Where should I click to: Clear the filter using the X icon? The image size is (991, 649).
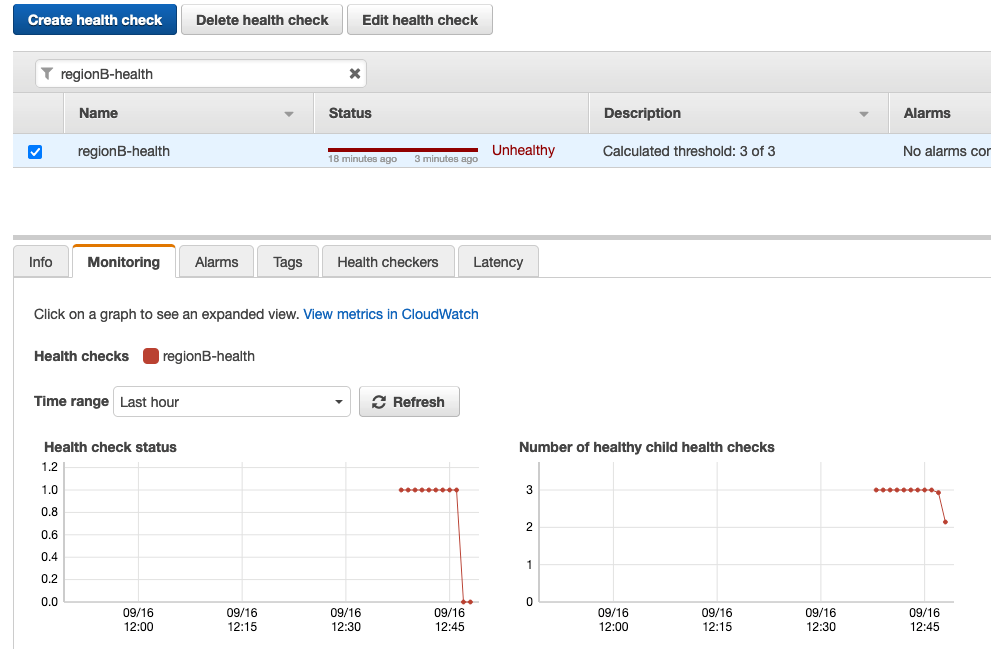tap(355, 73)
